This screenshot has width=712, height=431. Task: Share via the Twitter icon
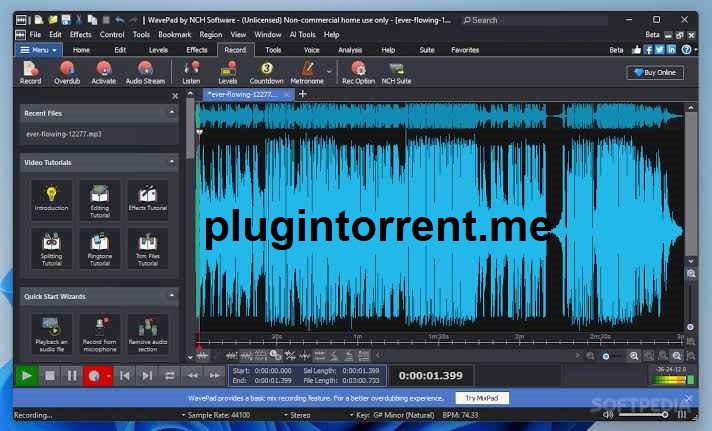[x=660, y=50]
